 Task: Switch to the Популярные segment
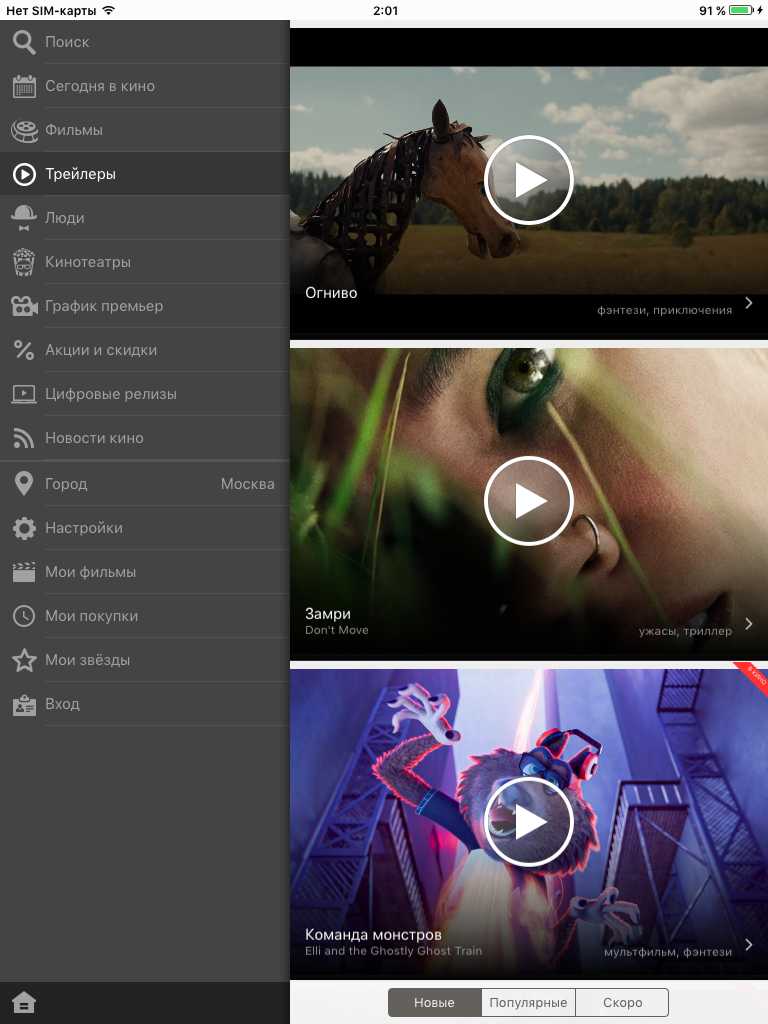[528, 1003]
